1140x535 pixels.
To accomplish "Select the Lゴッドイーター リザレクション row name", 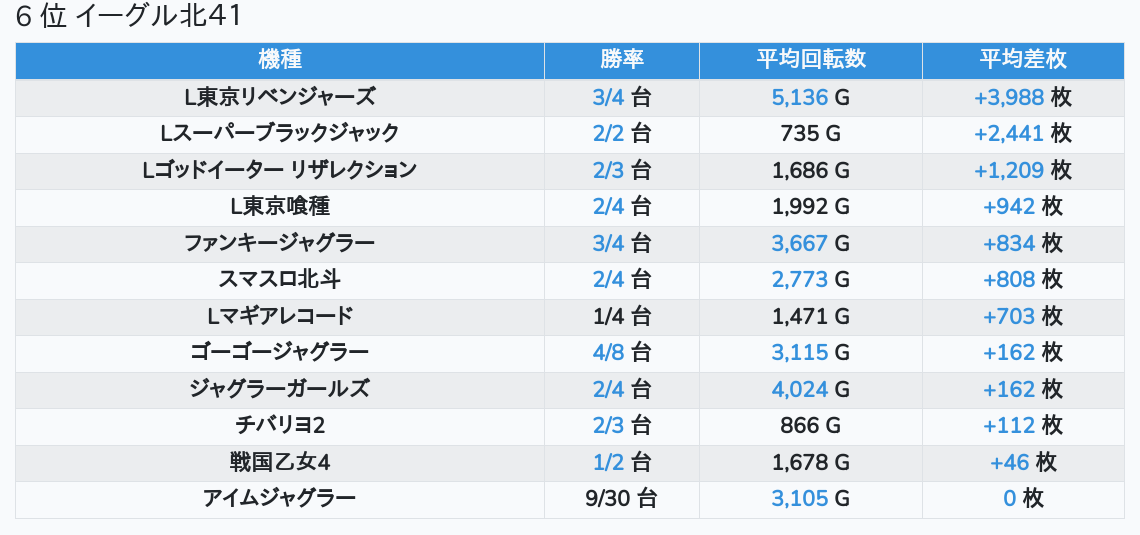I will coord(280,170).
